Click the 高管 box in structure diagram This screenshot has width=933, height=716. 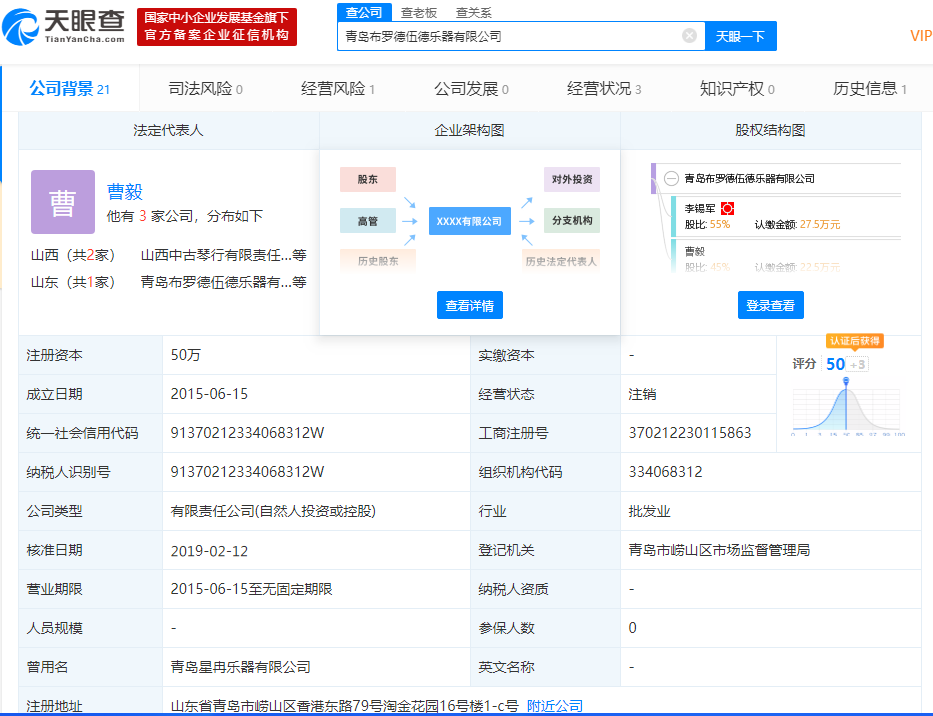[368, 221]
